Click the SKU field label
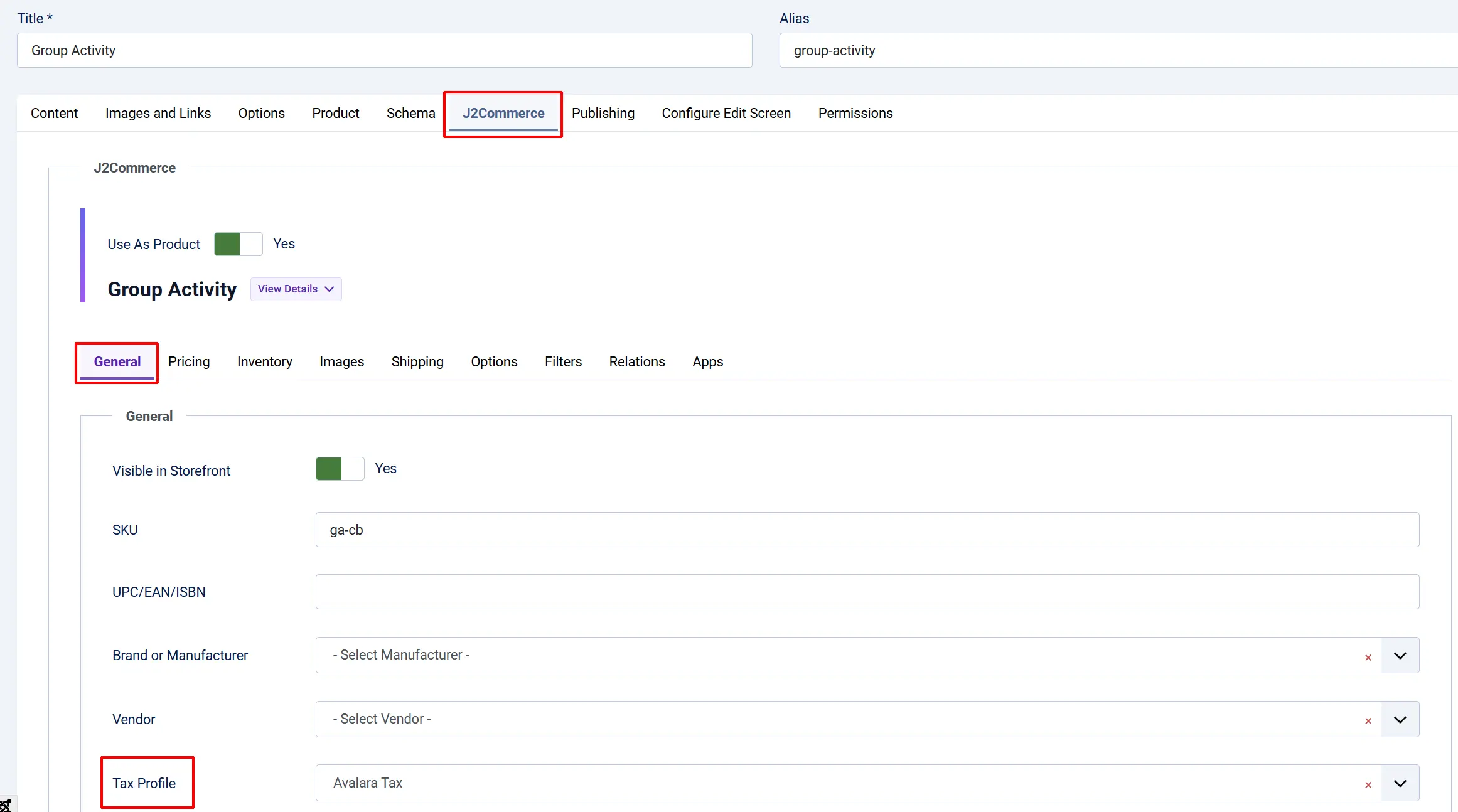Screen dimensions: 1458x812 point(125,530)
